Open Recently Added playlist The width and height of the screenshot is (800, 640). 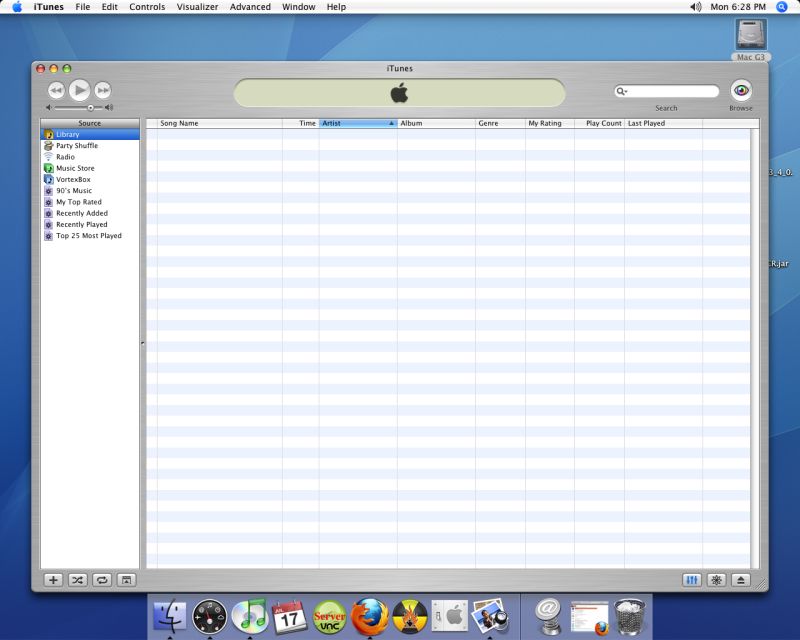pos(90,213)
